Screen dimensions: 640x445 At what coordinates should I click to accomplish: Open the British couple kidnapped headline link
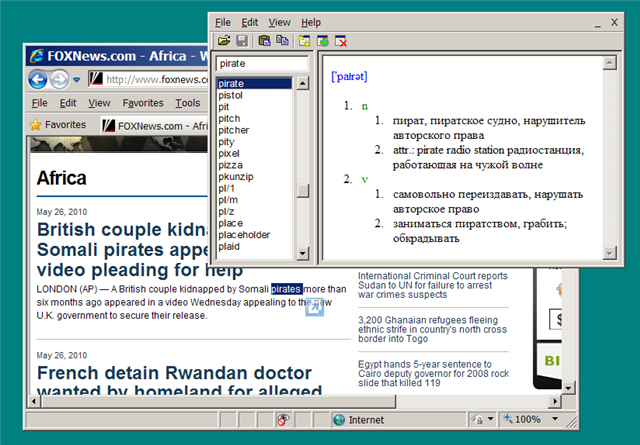point(140,249)
